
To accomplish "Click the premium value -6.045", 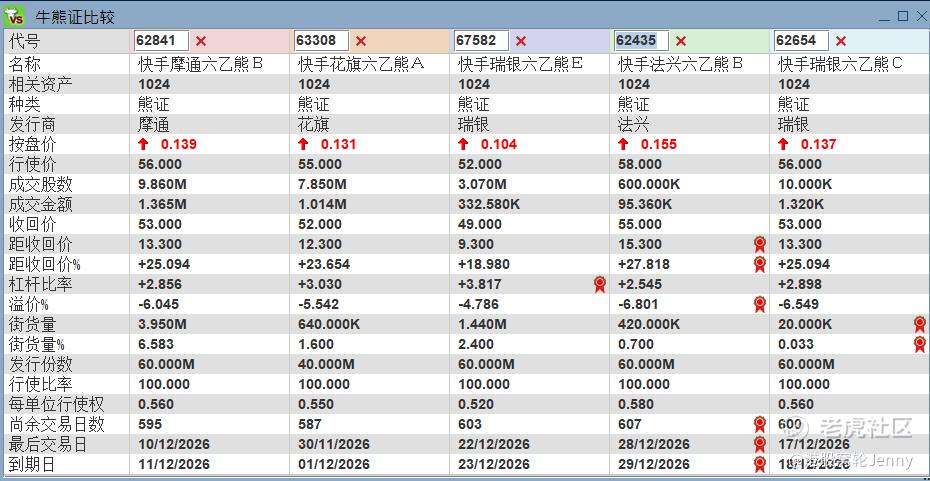I will pos(158,304).
